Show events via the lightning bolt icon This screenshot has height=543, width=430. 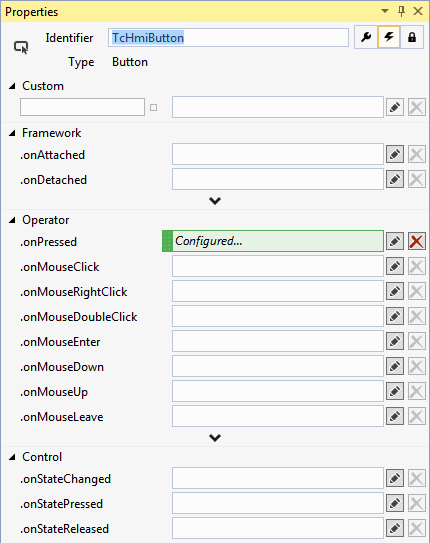(389, 37)
